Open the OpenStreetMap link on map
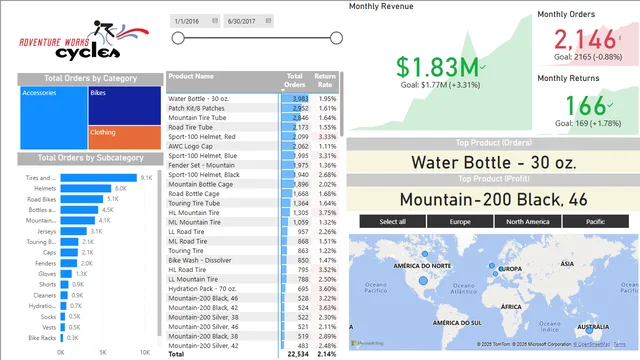This screenshot has height=360, width=640. [592, 344]
